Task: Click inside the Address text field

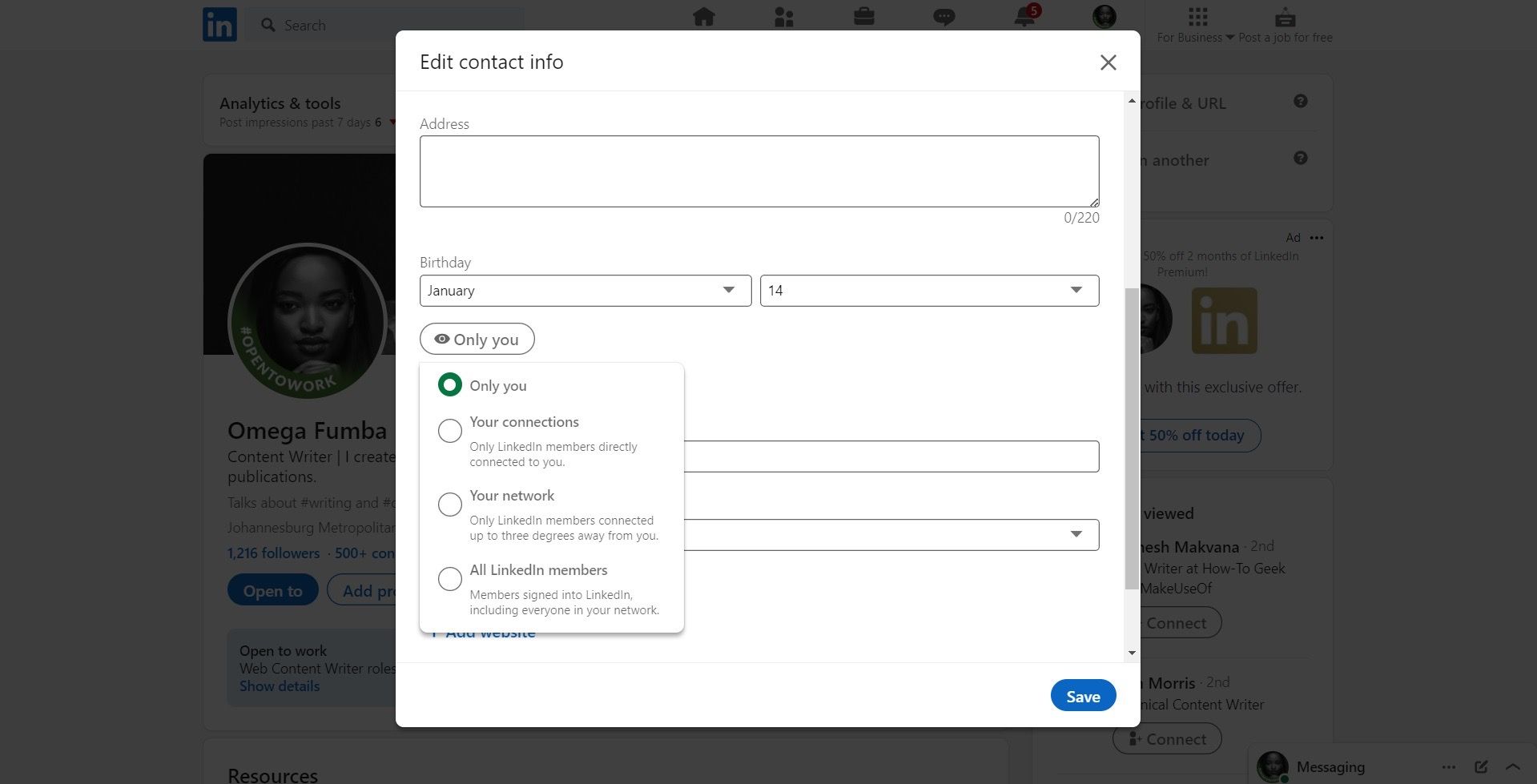Action: (x=758, y=171)
